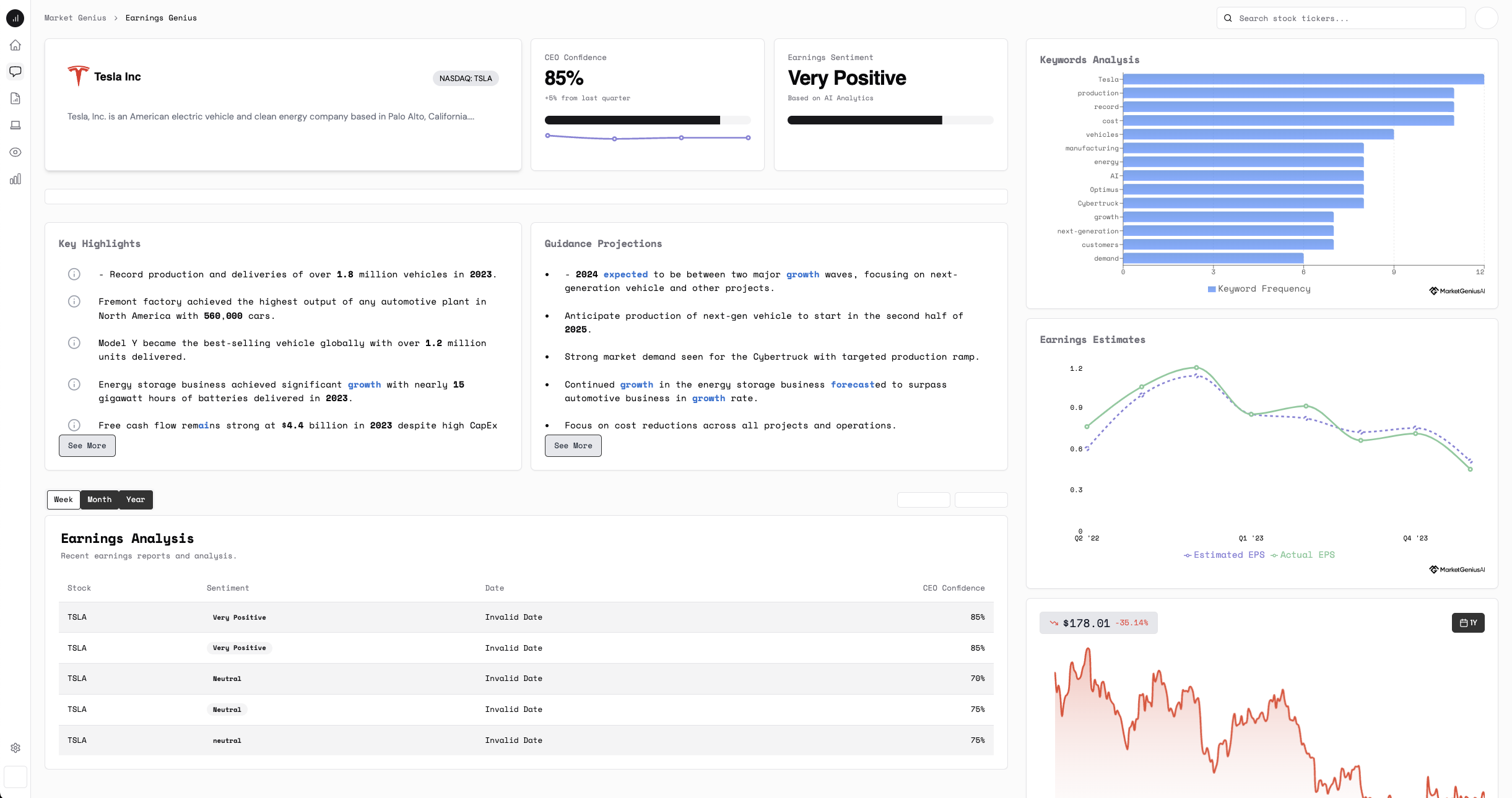
Task: Click the search magnifier icon
Action: (1228, 18)
